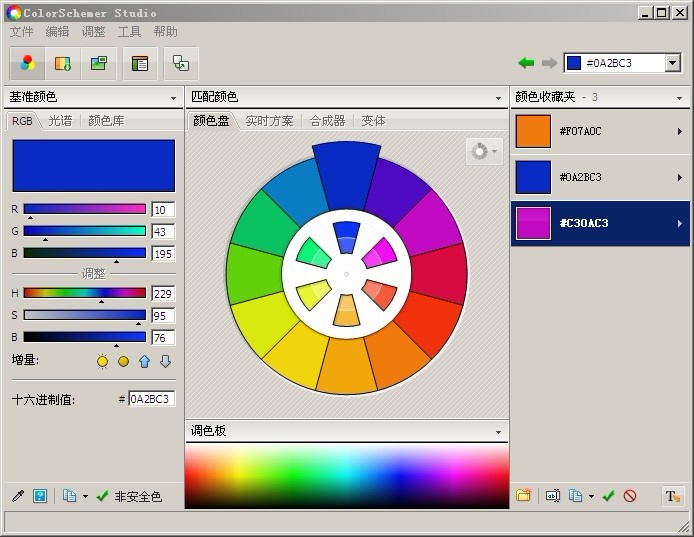
Task: Select the 颜色盘 tab
Action: pyautogui.click(x=211, y=120)
